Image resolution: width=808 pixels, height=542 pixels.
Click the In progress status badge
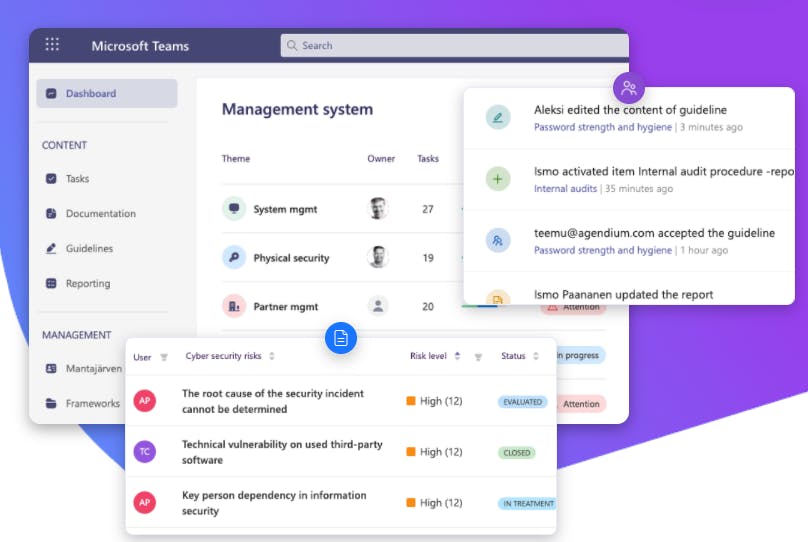click(581, 355)
